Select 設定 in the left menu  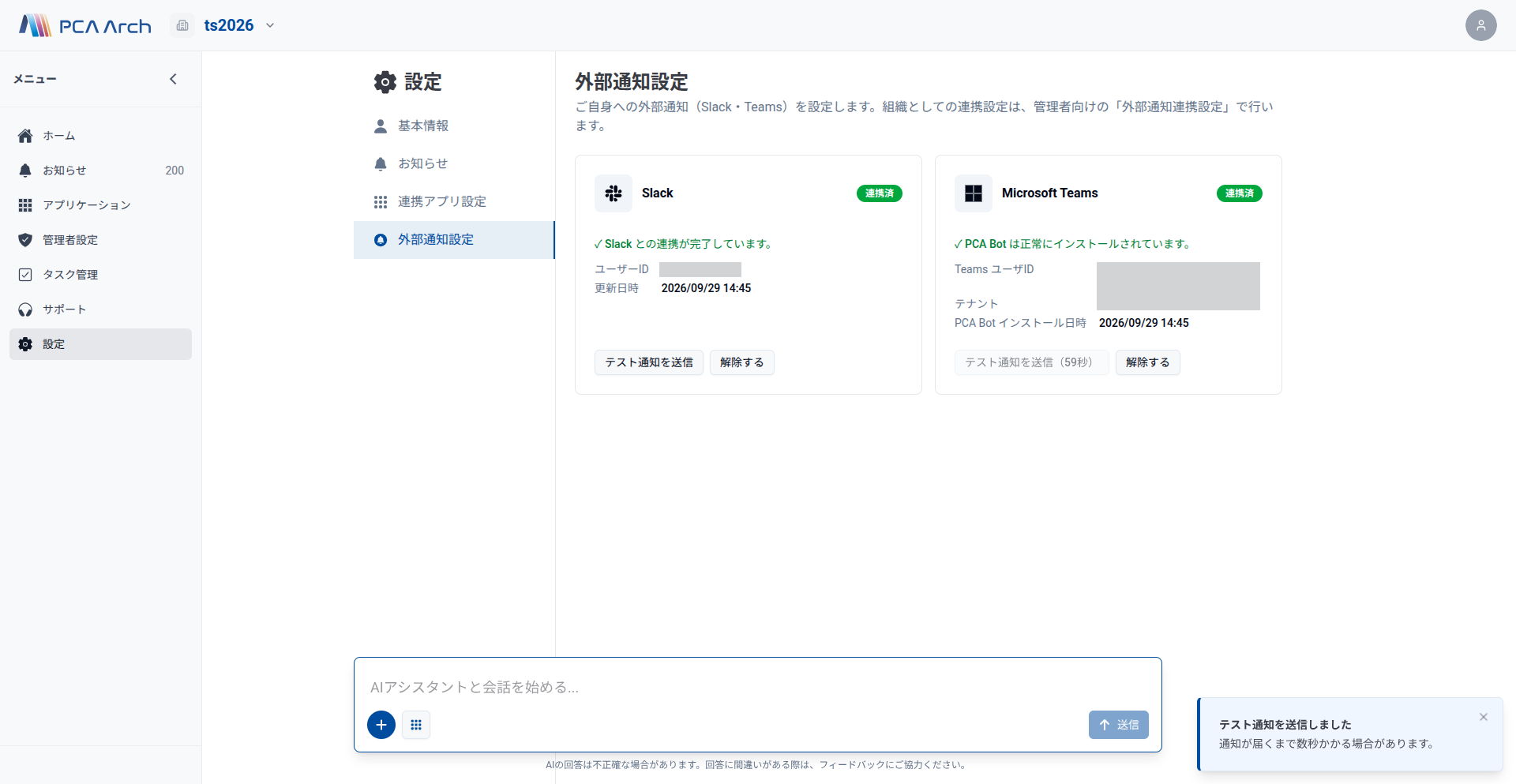click(100, 344)
